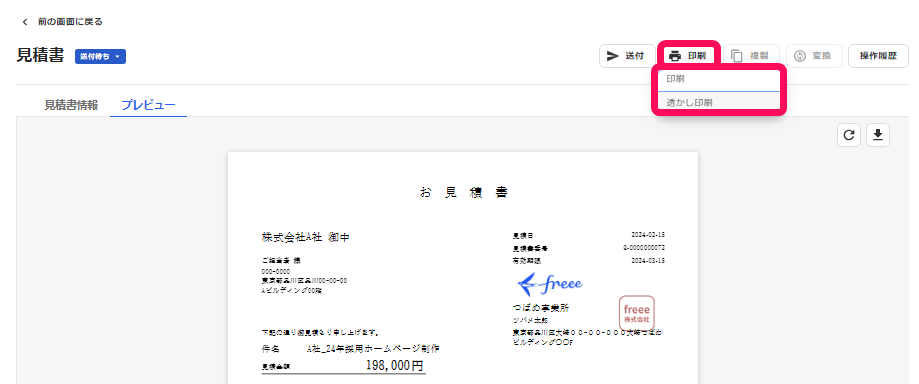Screen dimensions: 919x384
Task: Click the circular convert icon in 変換
Action: point(800,56)
